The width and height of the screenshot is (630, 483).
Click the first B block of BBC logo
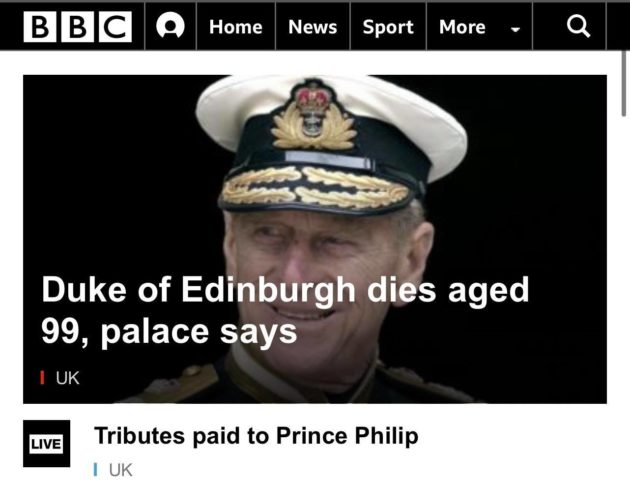click(40, 27)
